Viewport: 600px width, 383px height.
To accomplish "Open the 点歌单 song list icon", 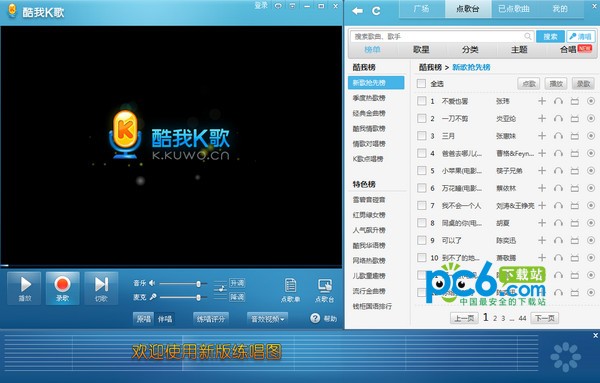I will pyautogui.click(x=290, y=290).
